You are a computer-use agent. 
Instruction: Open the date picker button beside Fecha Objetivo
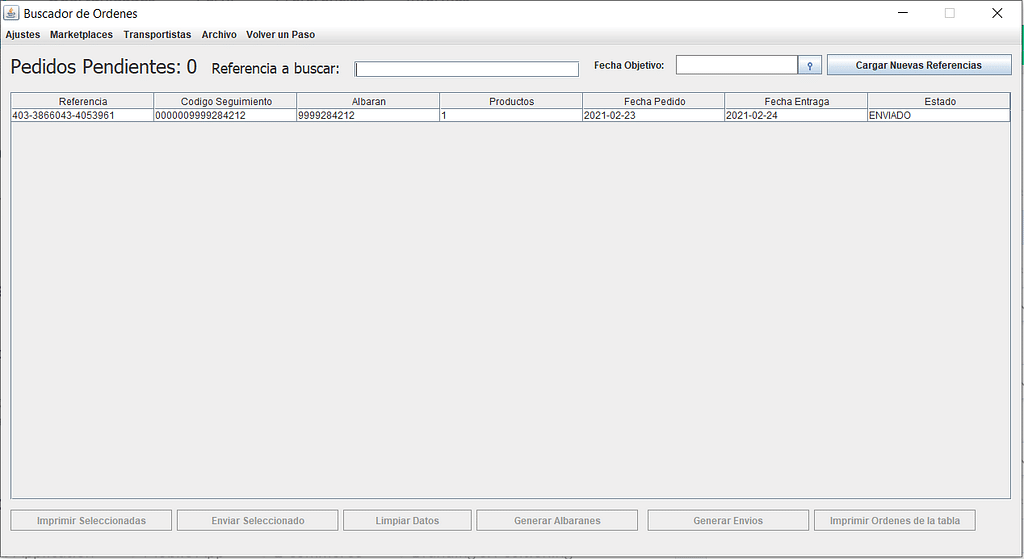click(809, 65)
